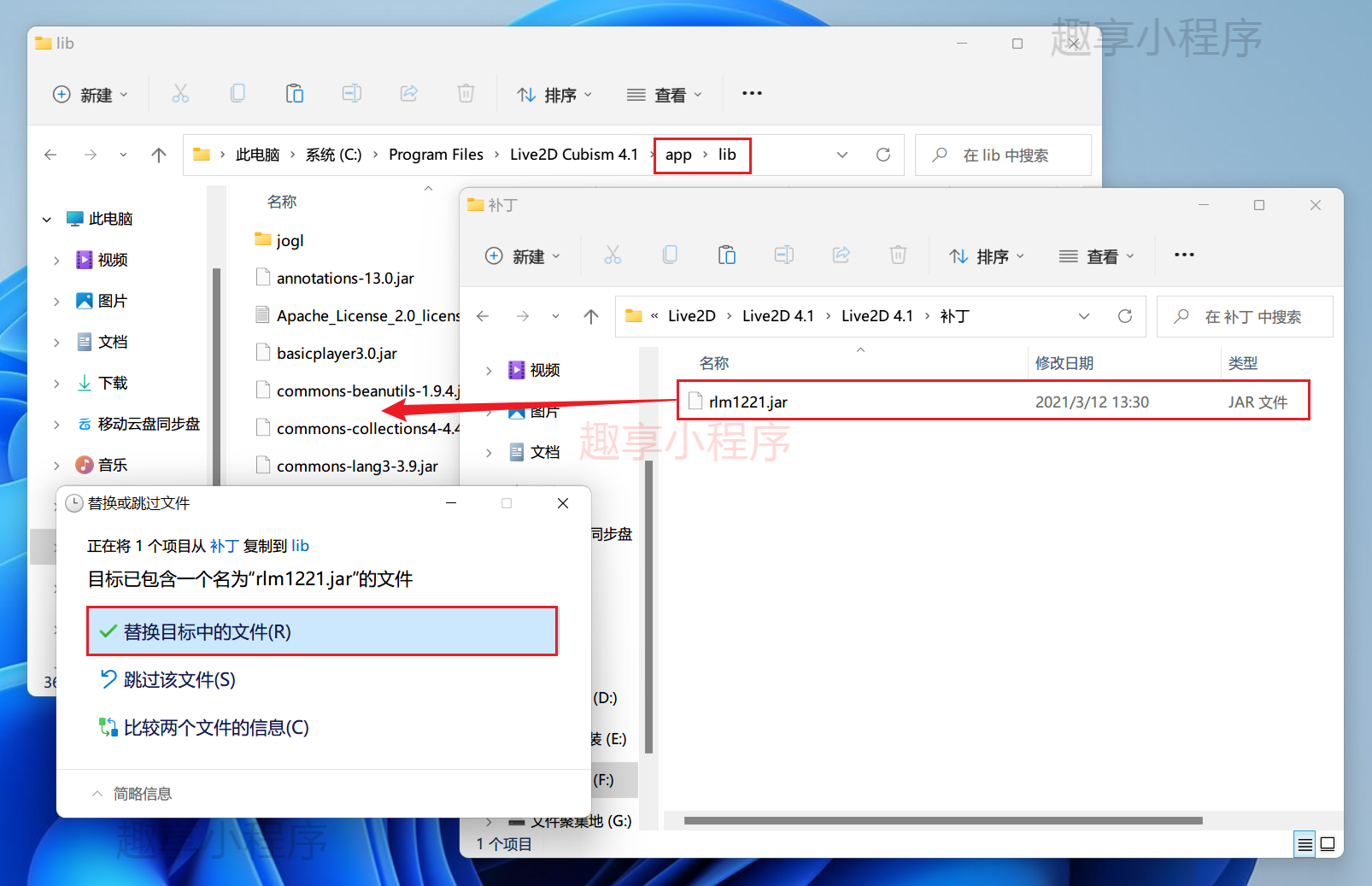Click the Delete trash icon in lib window
1372x886 pixels.
(x=466, y=94)
